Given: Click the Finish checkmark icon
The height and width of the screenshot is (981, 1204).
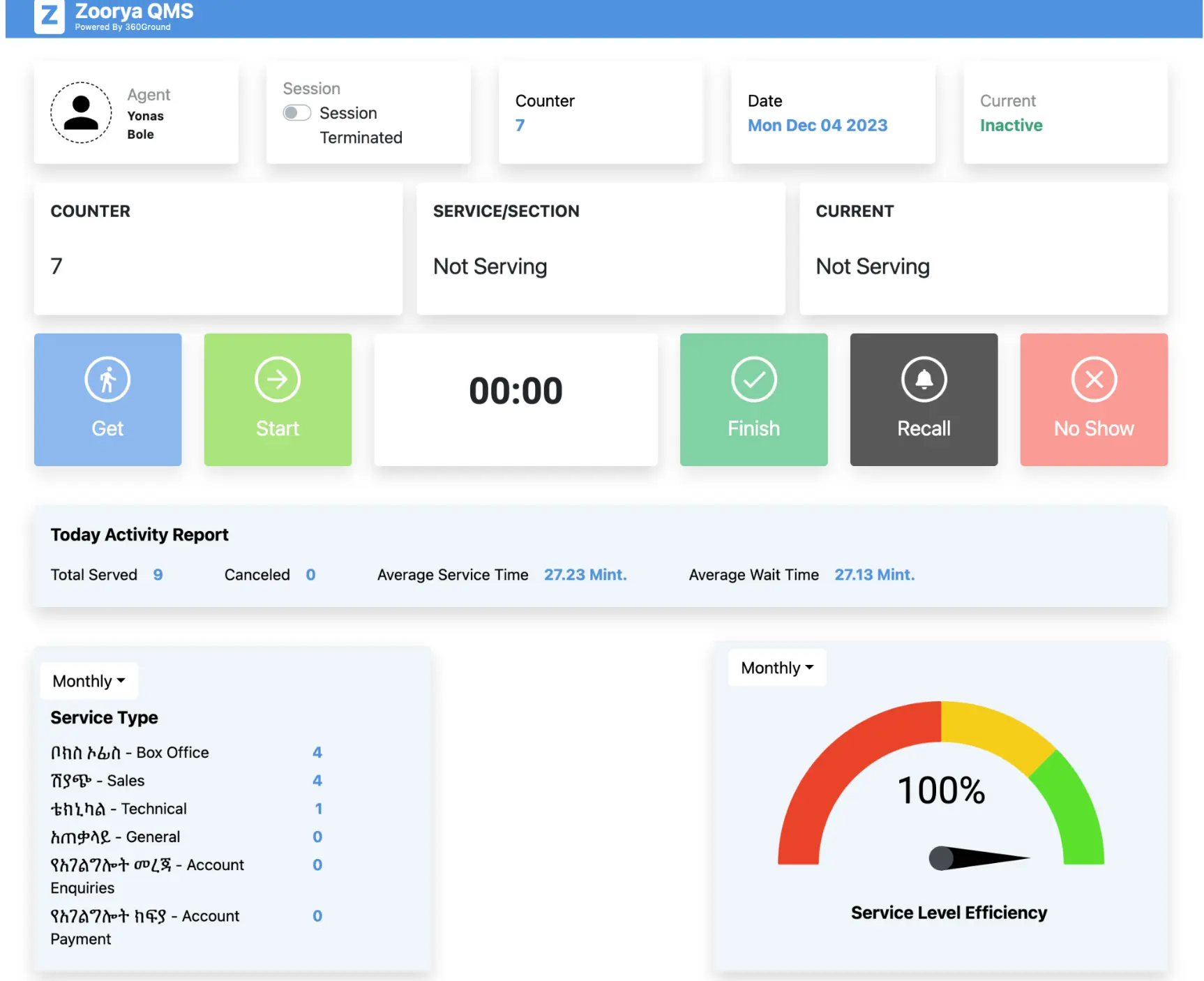Looking at the screenshot, I should [753, 380].
